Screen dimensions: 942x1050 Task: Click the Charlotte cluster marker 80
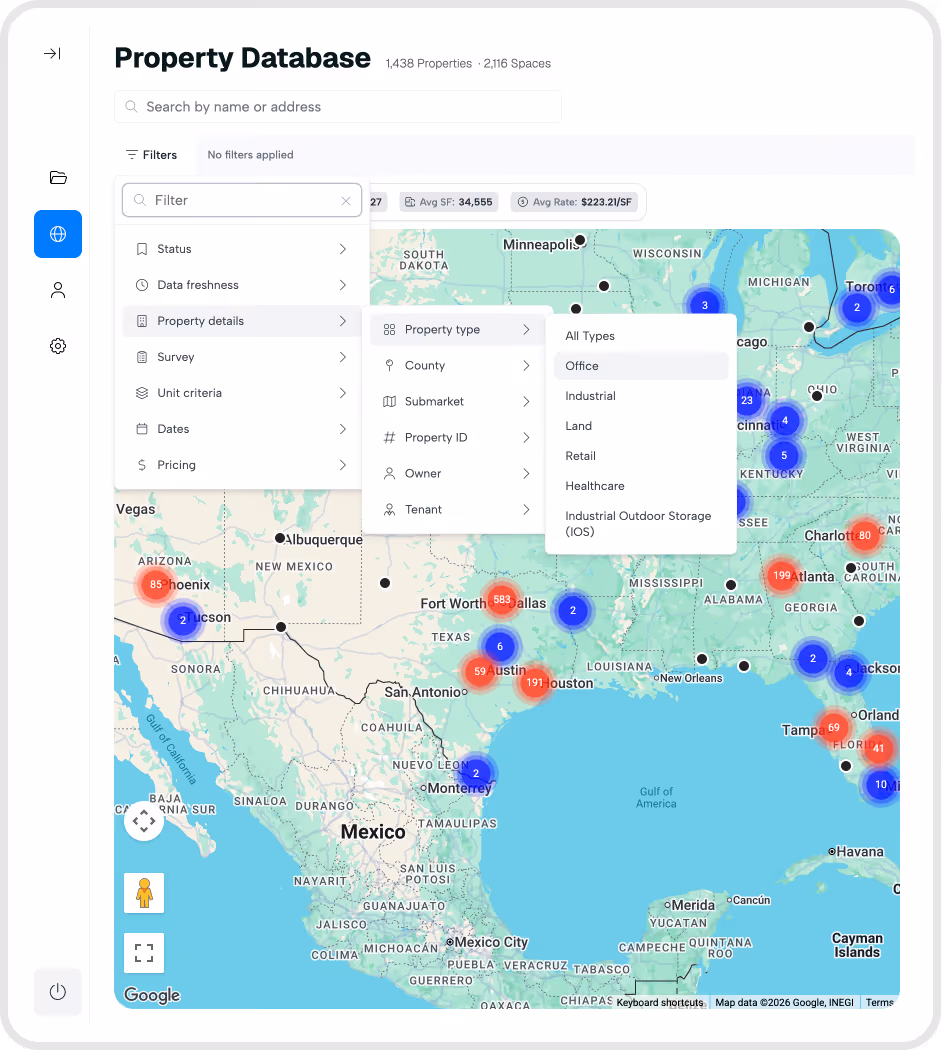pos(865,535)
